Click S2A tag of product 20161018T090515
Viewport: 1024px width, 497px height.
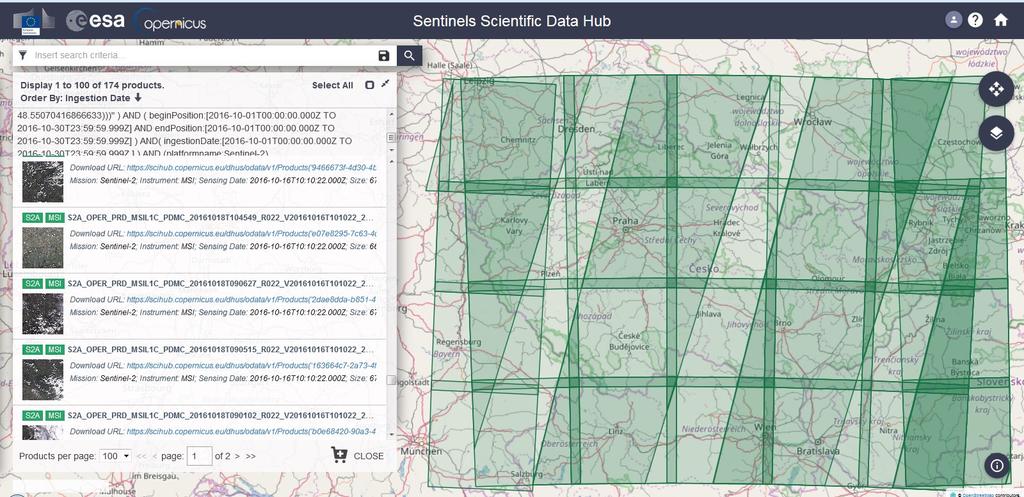click(x=32, y=349)
